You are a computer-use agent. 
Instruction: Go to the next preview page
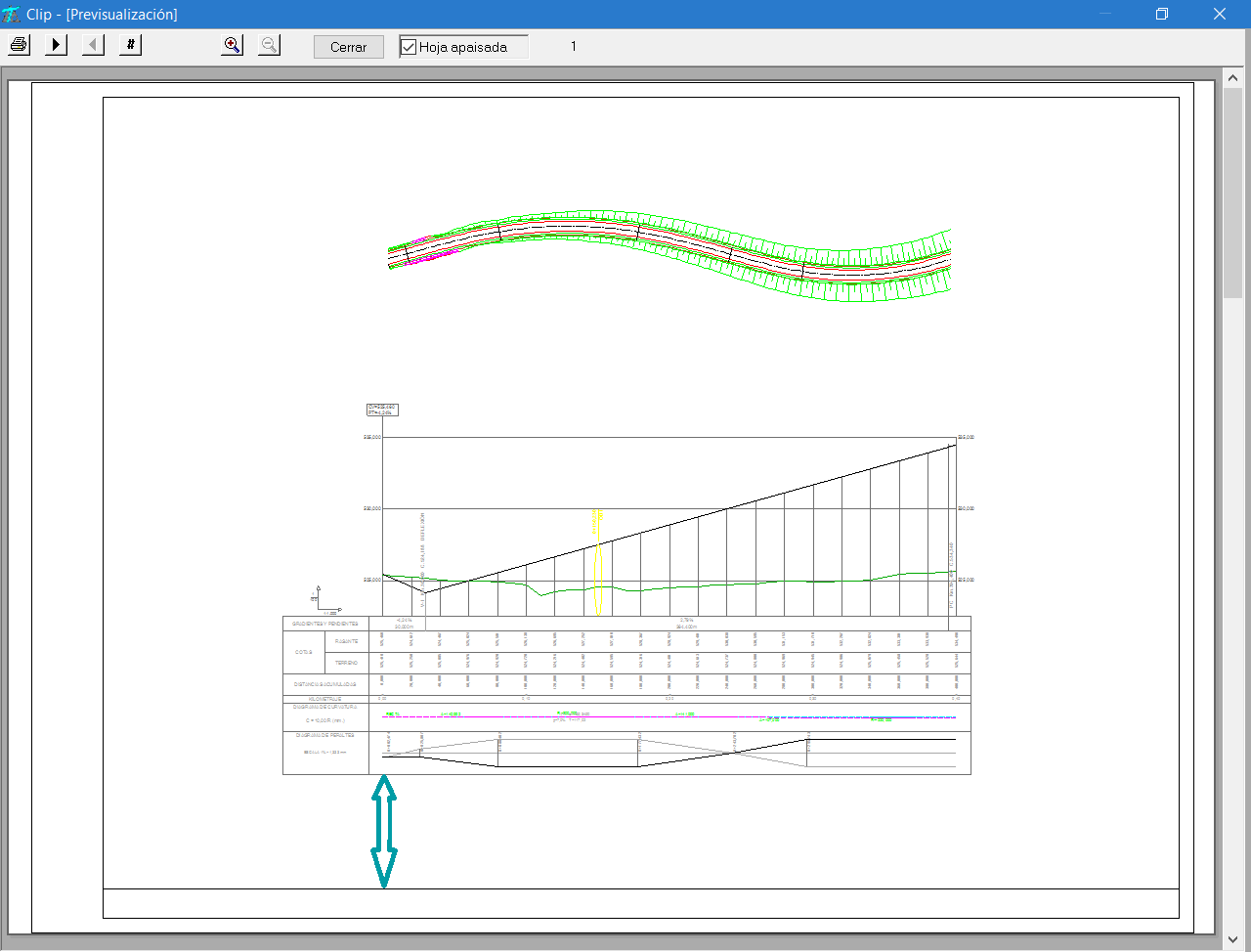click(57, 45)
